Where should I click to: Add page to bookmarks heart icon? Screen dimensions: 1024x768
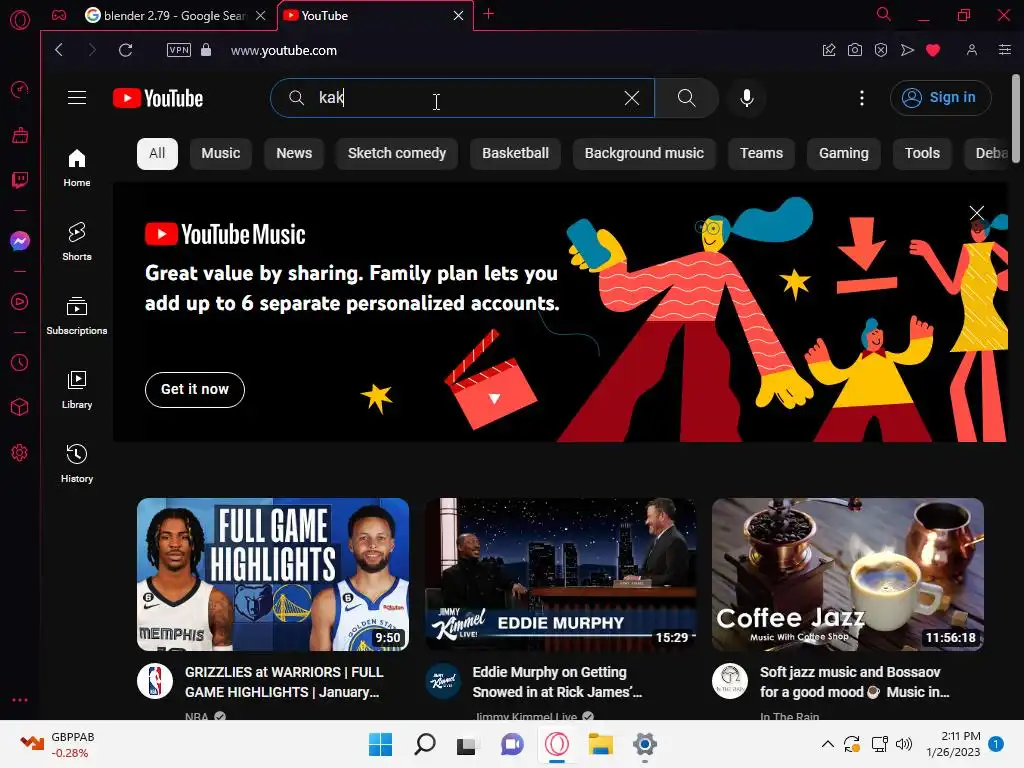tap(933, 50)
